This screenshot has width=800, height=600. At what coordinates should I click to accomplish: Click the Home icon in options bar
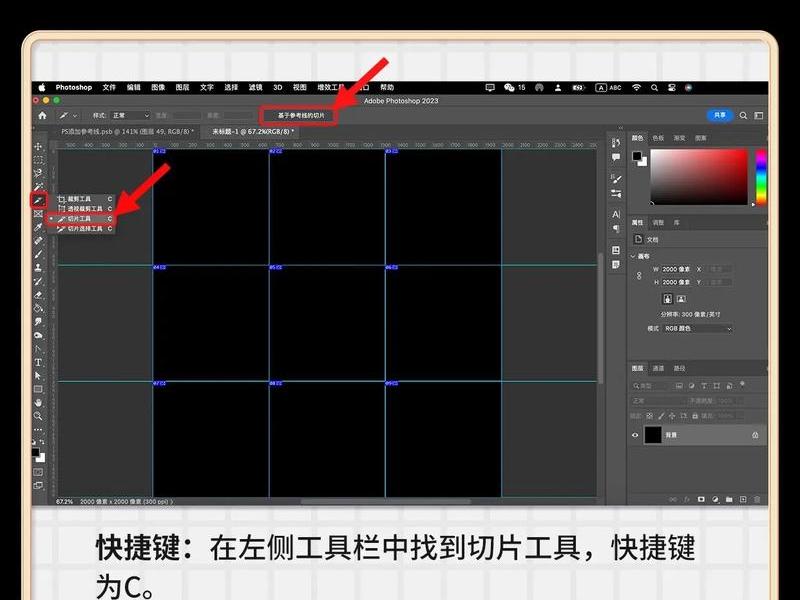pos(42,116)
